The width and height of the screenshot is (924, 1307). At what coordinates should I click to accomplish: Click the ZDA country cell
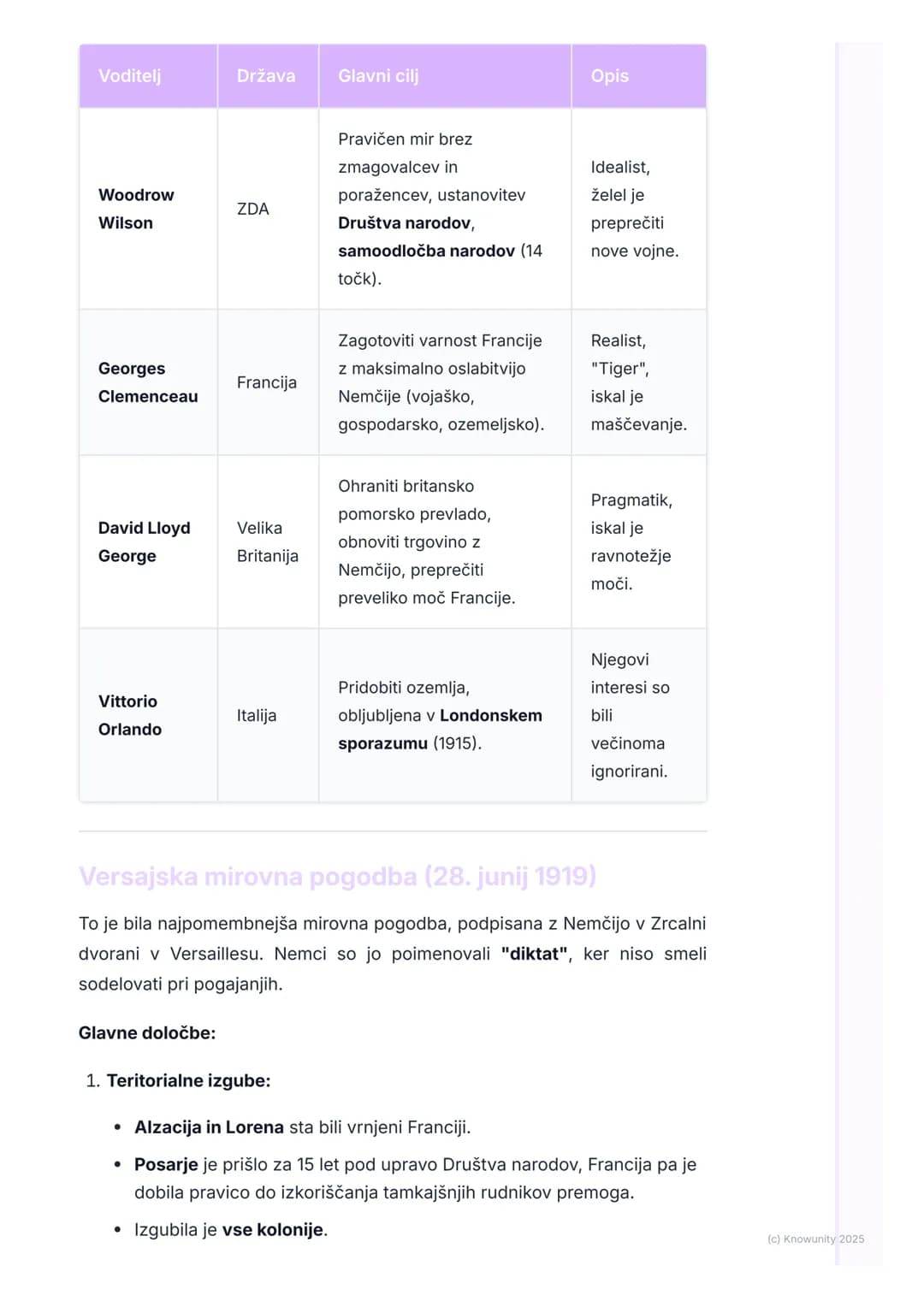pos(268,209)
